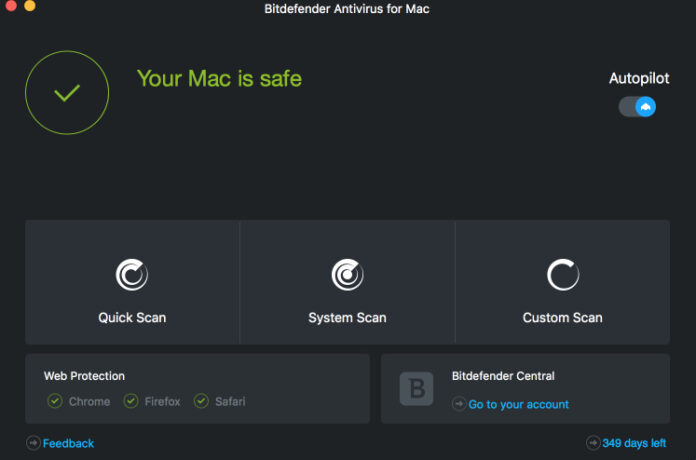Screen dimensions: 696x460
Task: Minimize the window with the yellow button
Action: (x=29, y=6)
